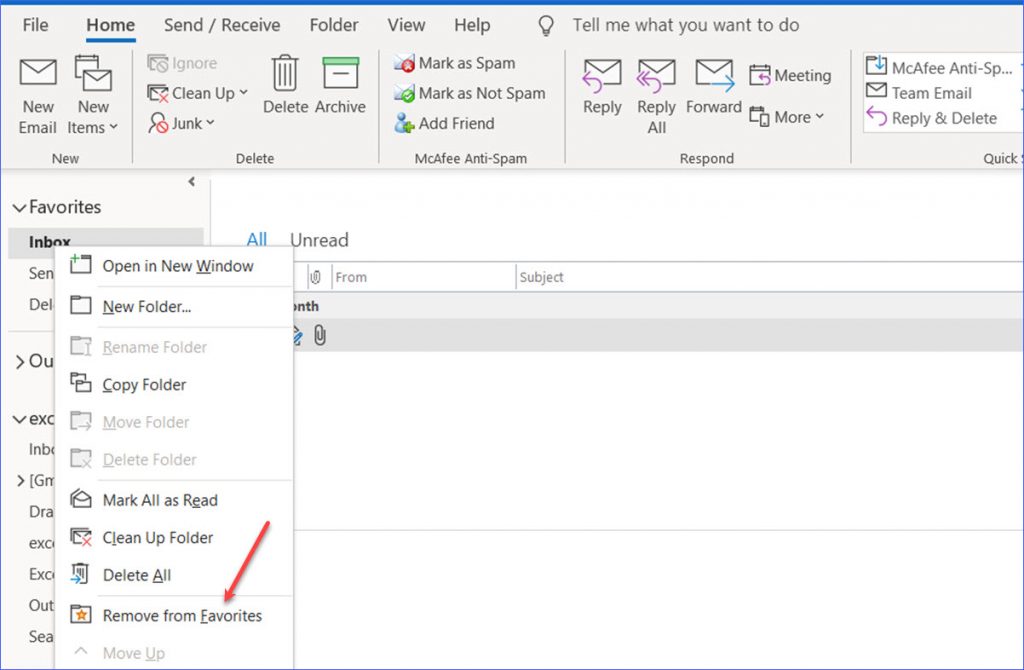Click the Reply icon
The image size is (1024, 670).
[x=601, y=90]
